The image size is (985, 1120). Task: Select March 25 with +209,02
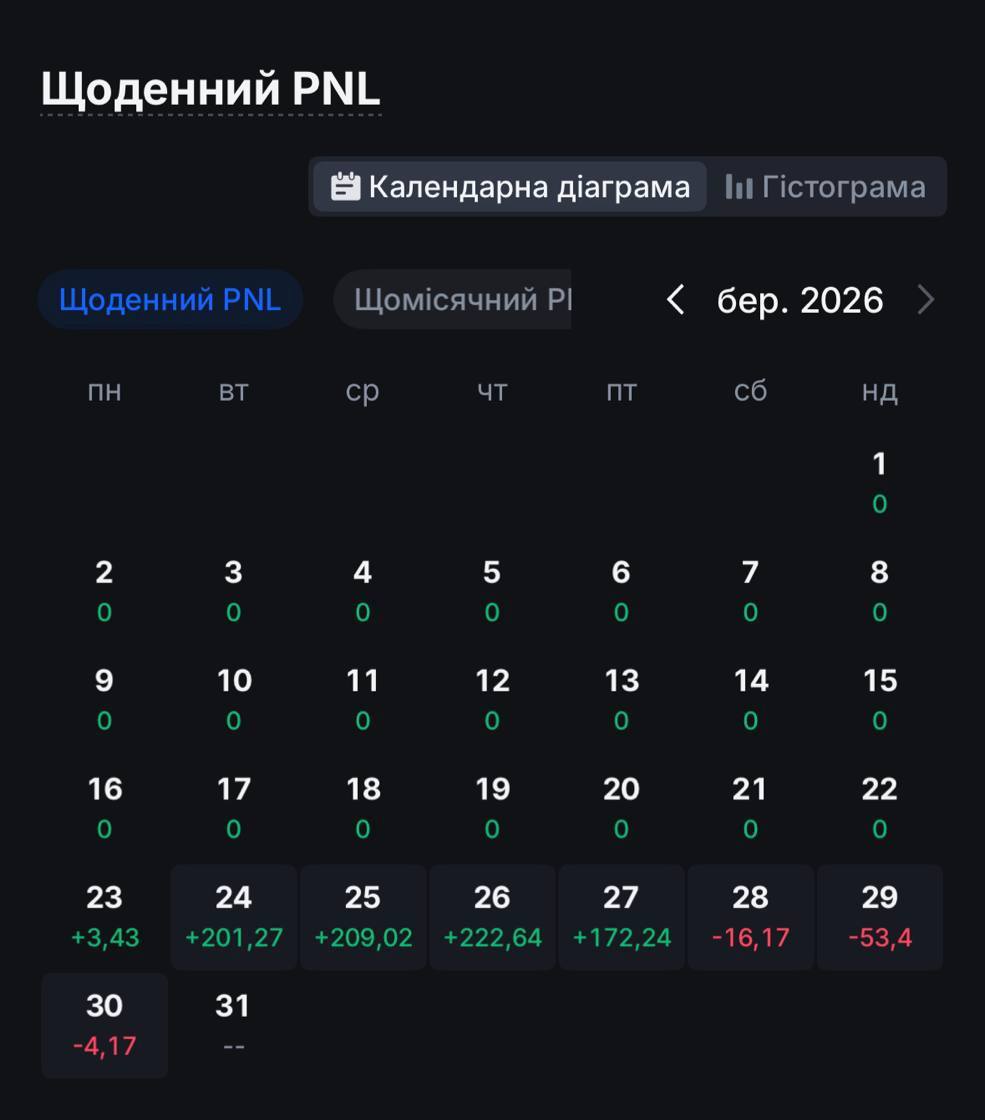(x=363, y=917)
